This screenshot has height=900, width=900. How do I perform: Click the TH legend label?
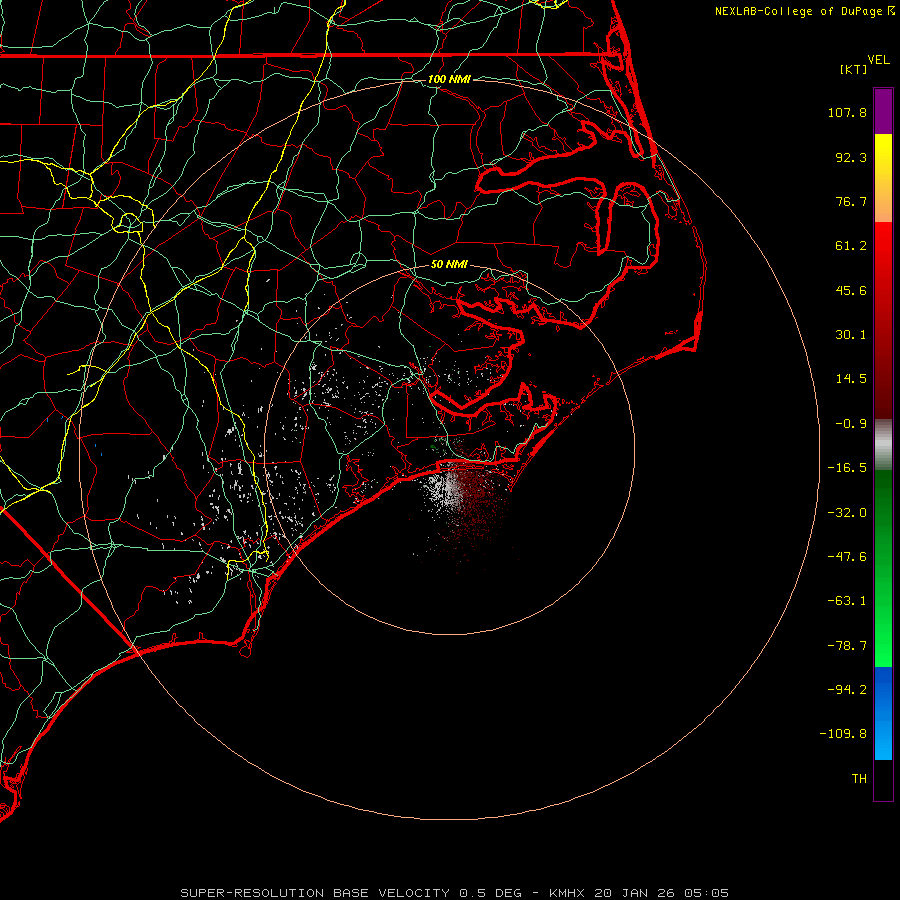tap(859, 779)
